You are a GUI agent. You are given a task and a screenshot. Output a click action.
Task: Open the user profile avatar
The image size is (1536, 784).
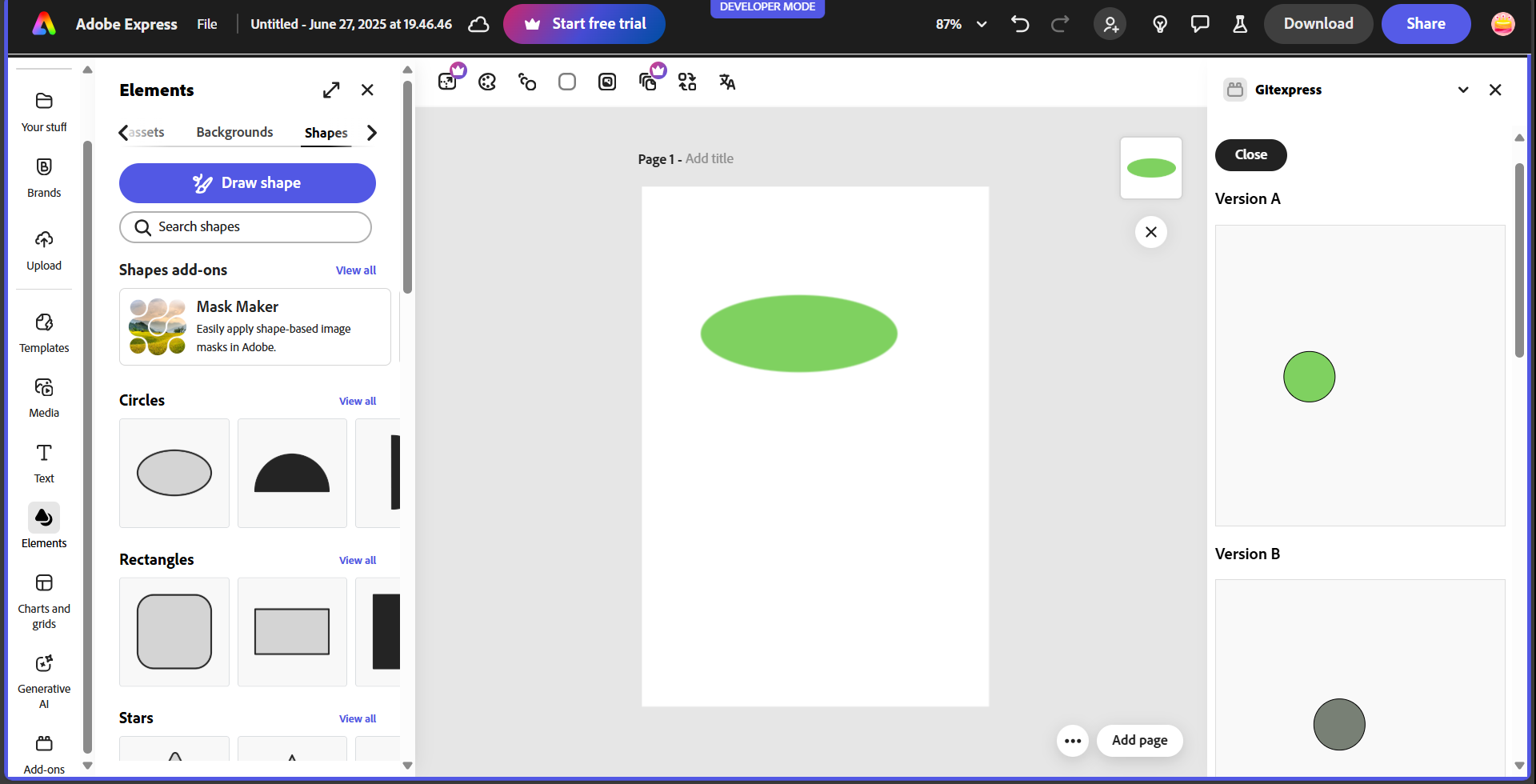pyautogui.click(x=1503, y=24)
